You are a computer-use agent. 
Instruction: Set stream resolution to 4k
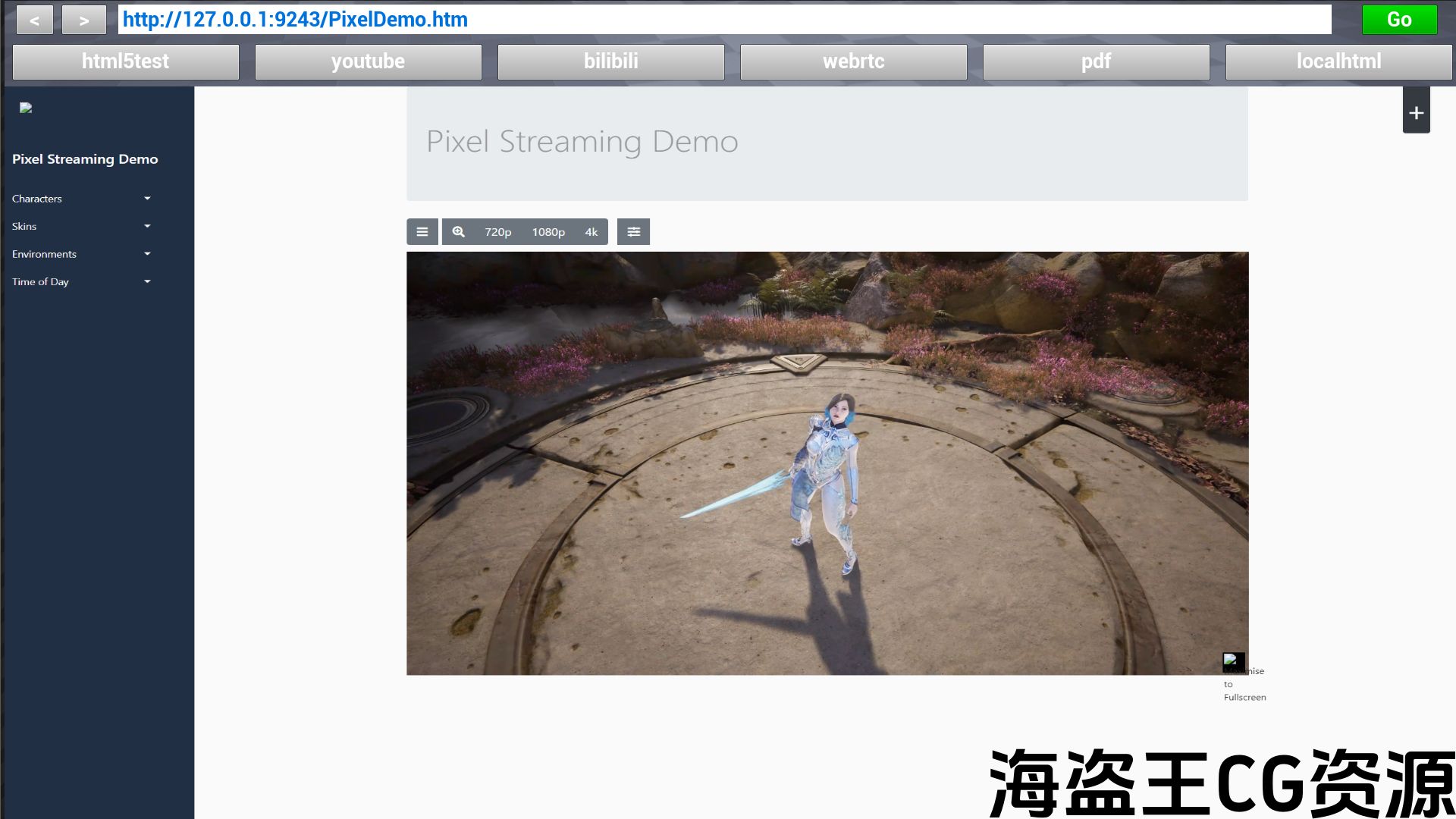[x=591, y=232]
